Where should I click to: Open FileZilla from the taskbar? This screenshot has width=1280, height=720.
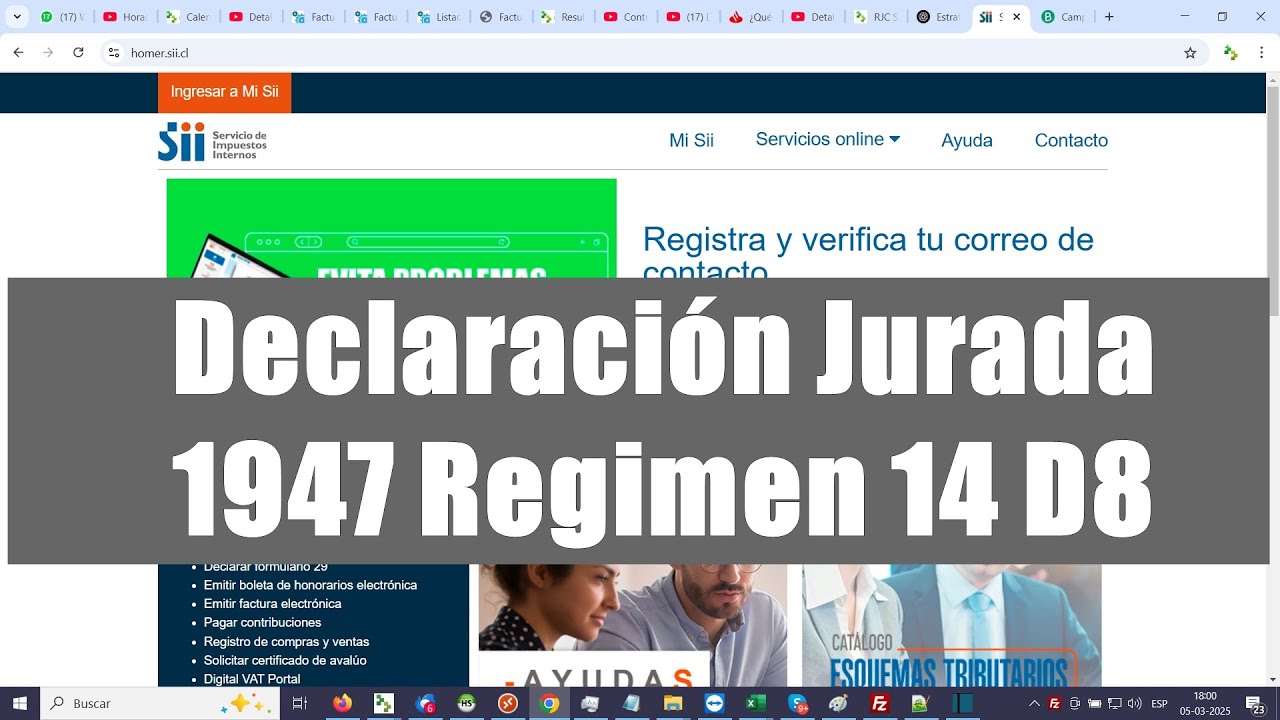tap(880, 704)
